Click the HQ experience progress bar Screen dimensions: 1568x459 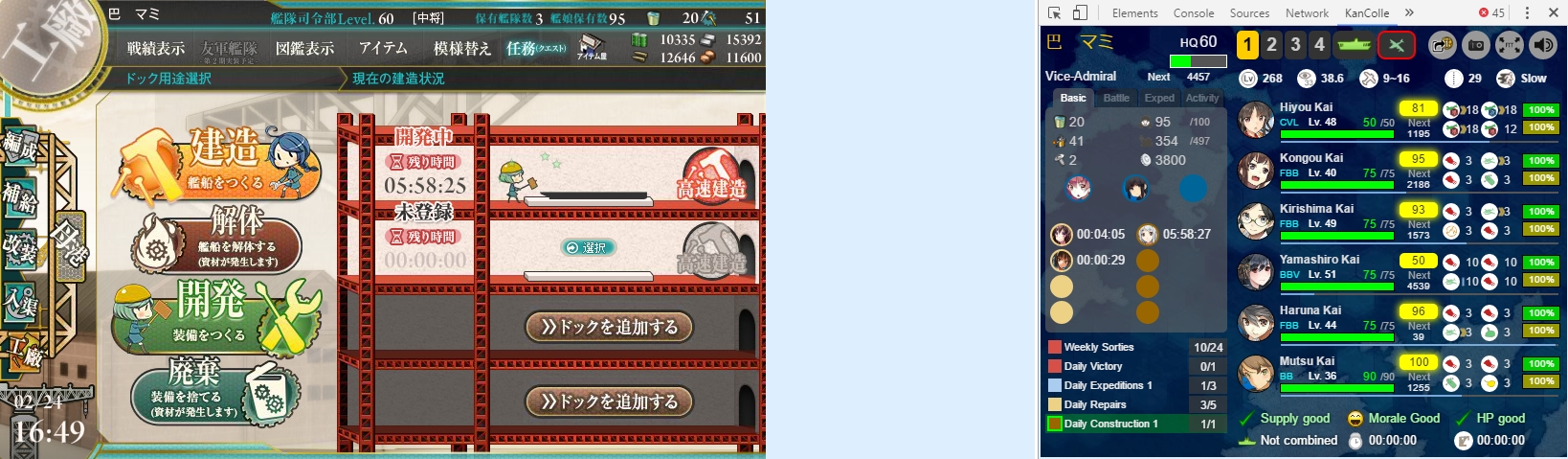coord(1198,61)
